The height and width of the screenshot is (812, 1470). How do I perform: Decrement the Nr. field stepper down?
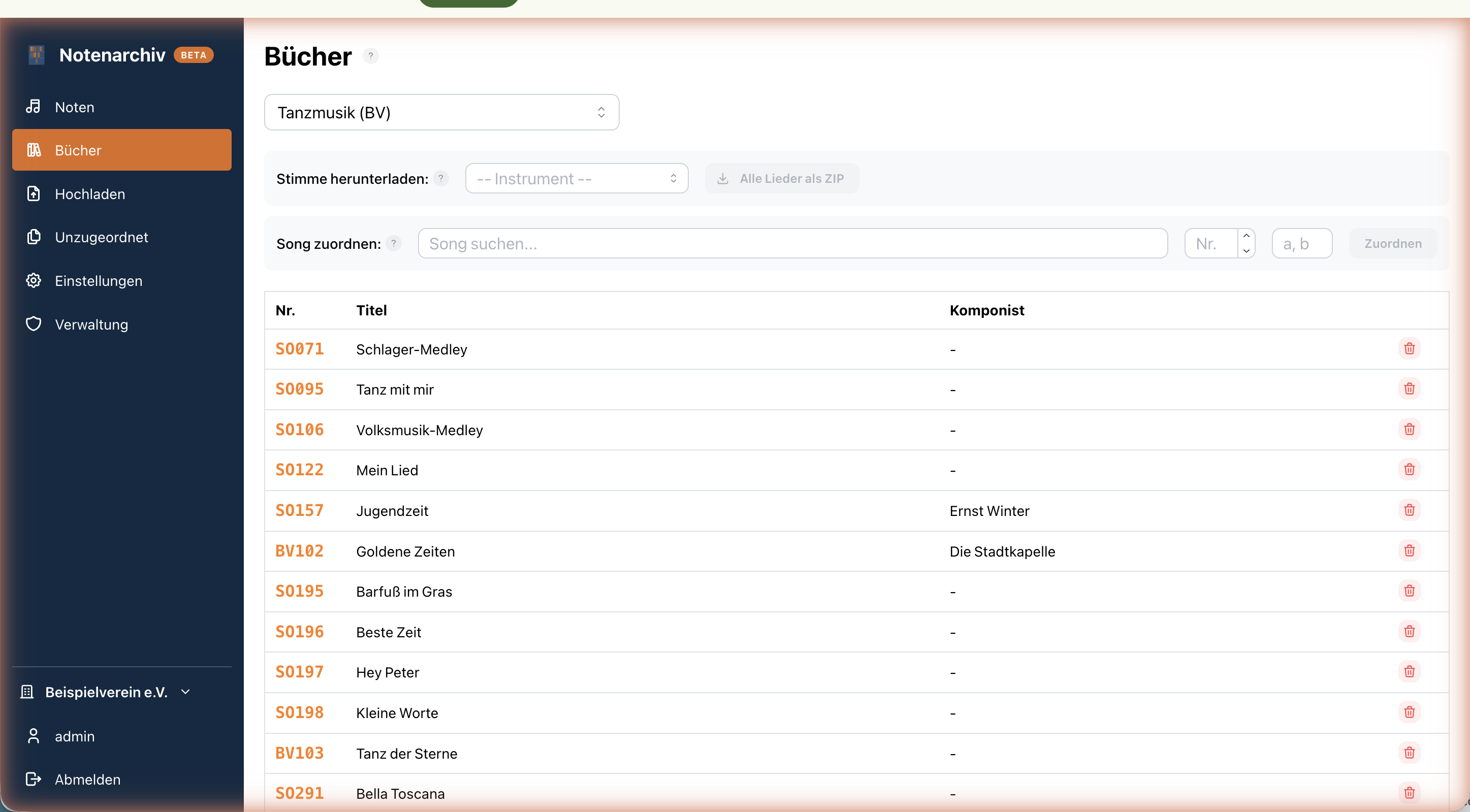pos(1247,250)
